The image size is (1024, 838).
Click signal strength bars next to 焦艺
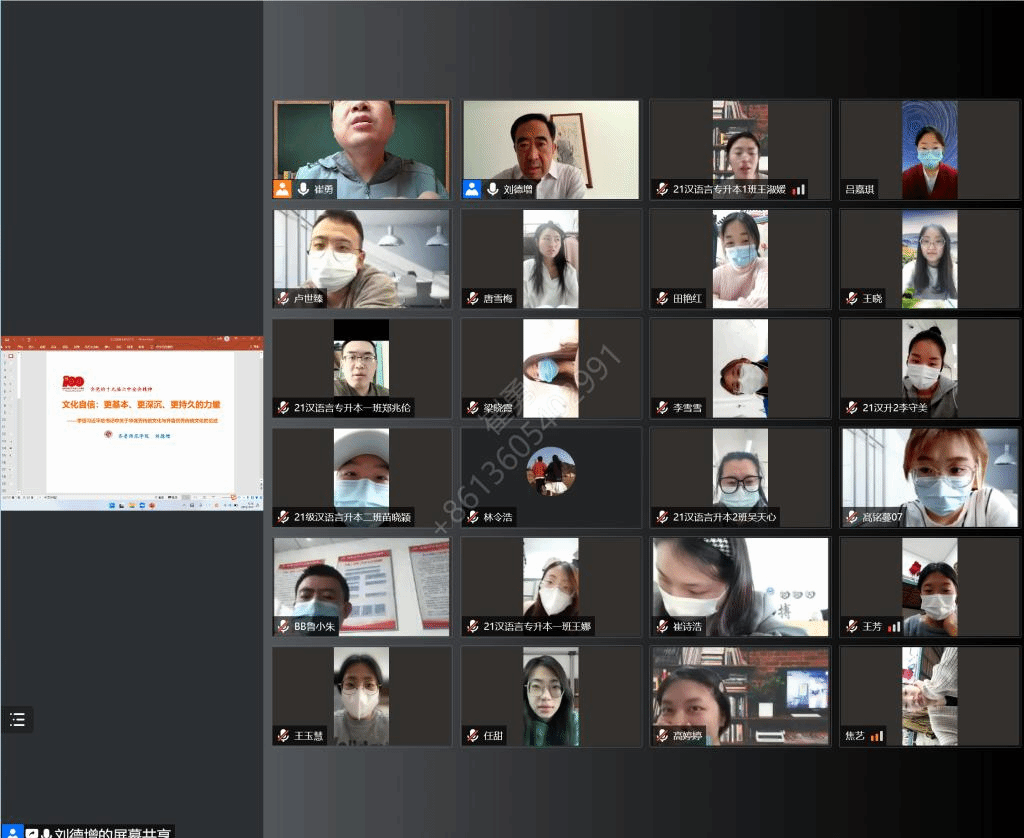[877, 736]
